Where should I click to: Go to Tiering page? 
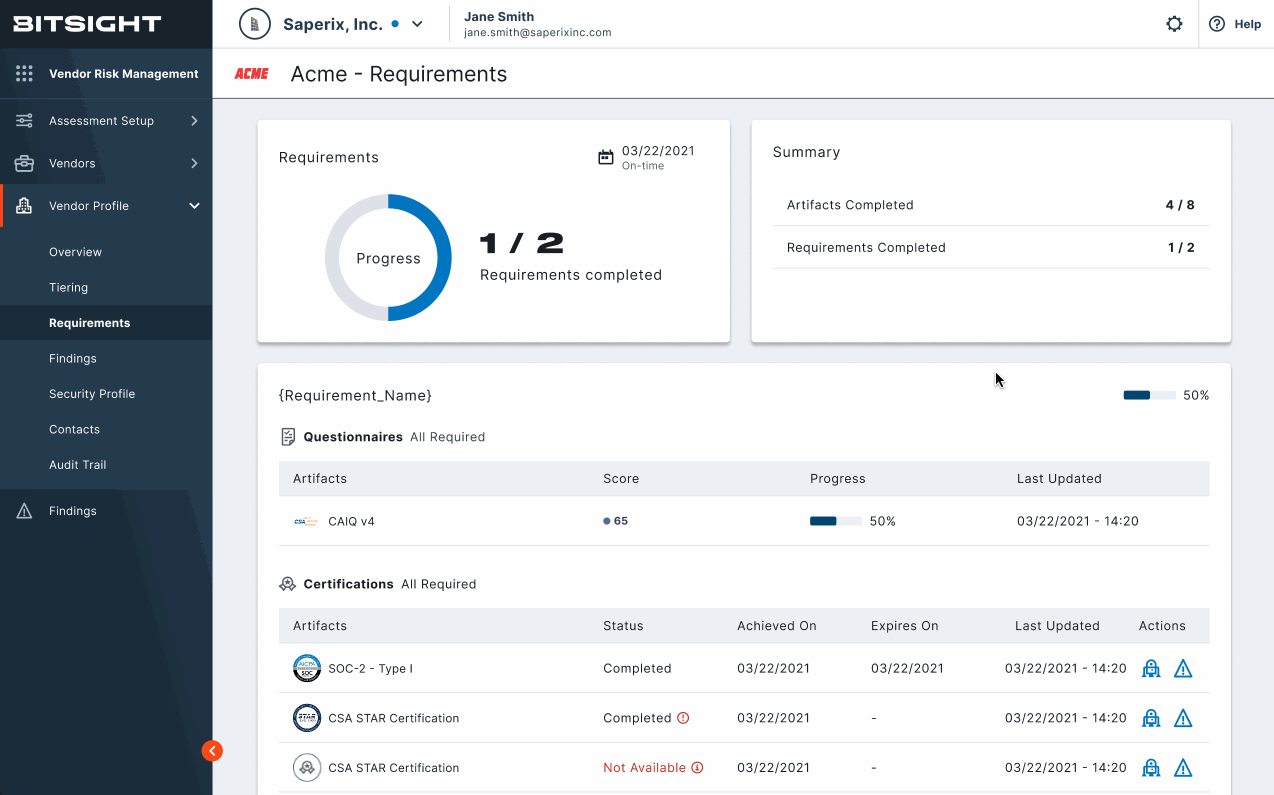68,288
